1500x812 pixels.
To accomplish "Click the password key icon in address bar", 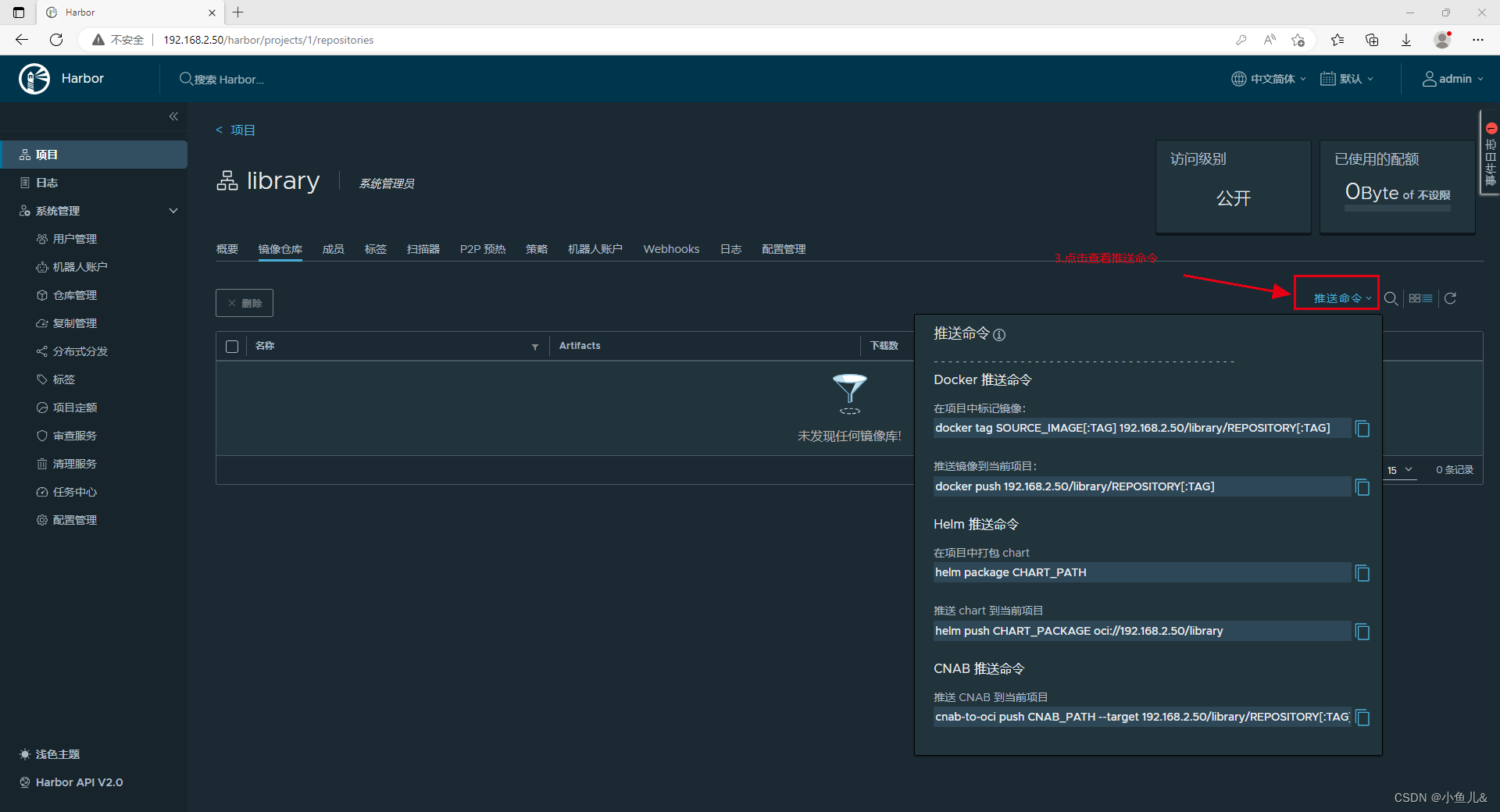I will [x=1241, y=40].
